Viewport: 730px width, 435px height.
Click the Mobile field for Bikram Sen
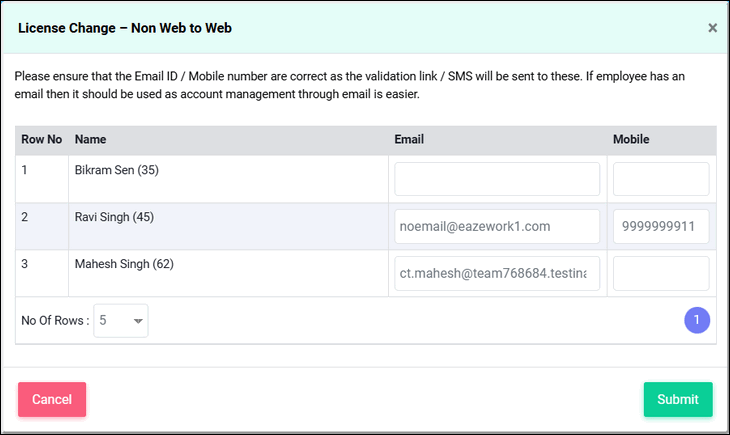click(661, 179)
